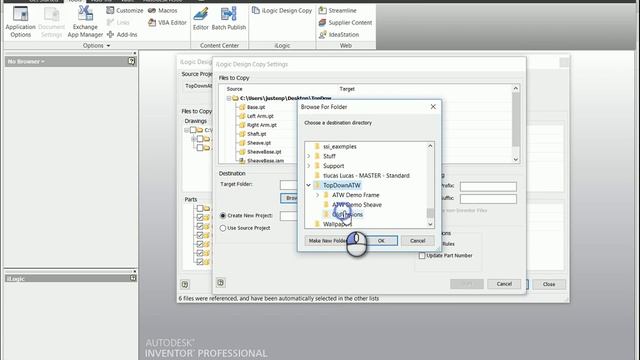Viewport: 640px width, 360px height.
Task: Start Batch Publish tool
Action: click(x=229, y=19)
